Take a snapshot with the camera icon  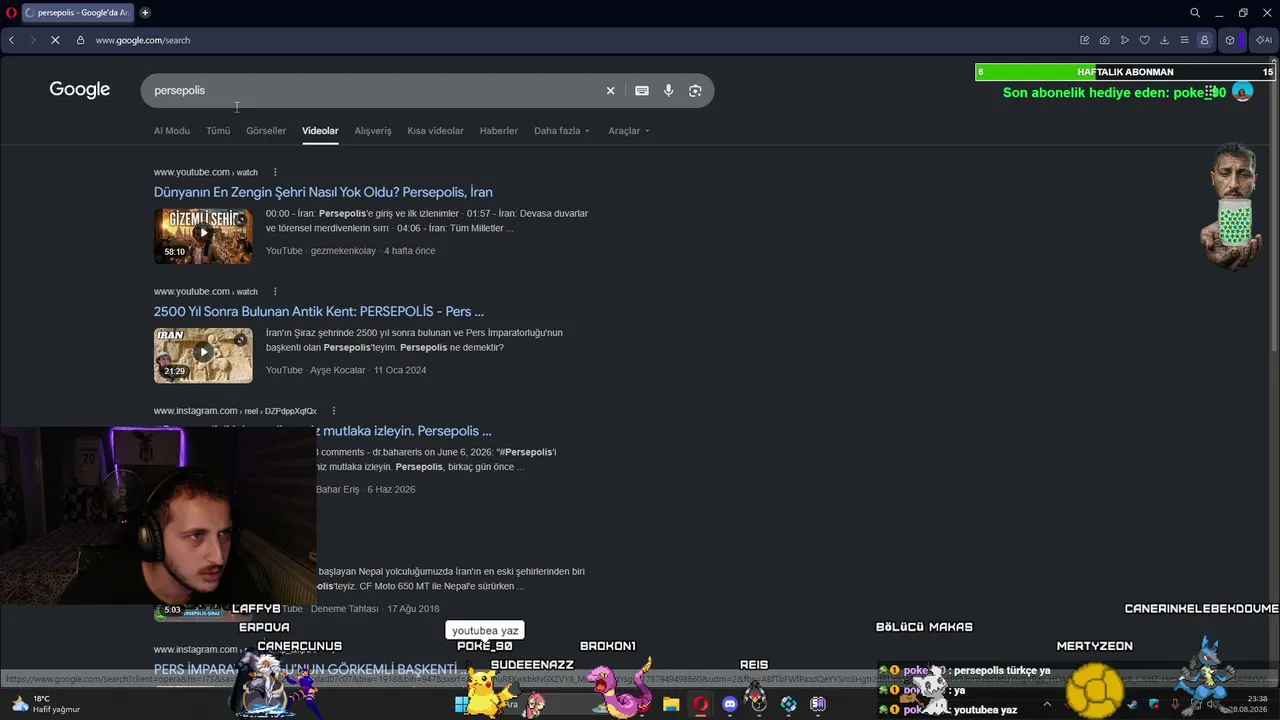point(1104,40)
